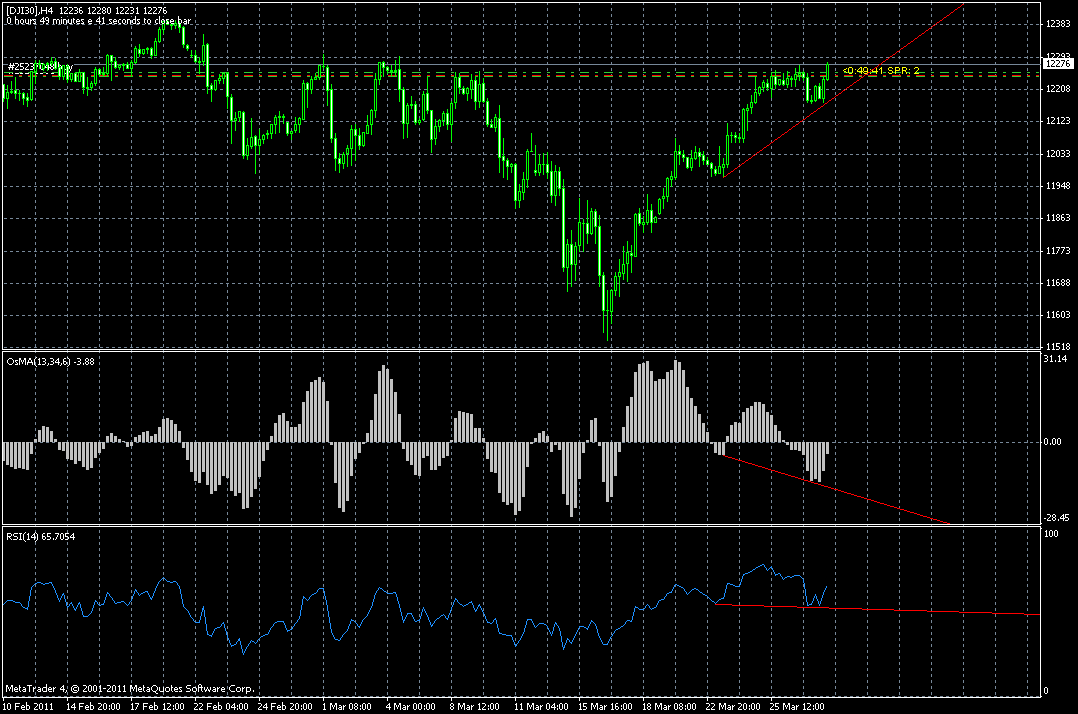Image resolution: width=1078 pixels, height=714 pixels.
Task: Click the 0.00 OsMA scale value
Action: (x=1053, y=442)
